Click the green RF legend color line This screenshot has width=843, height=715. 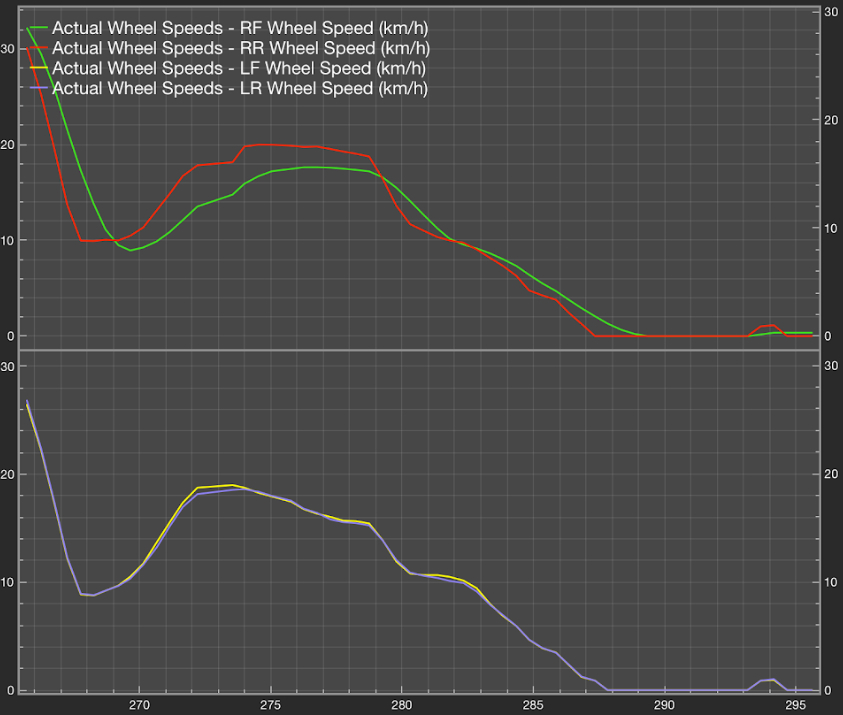pyautogui.click(x=39, y=28)
